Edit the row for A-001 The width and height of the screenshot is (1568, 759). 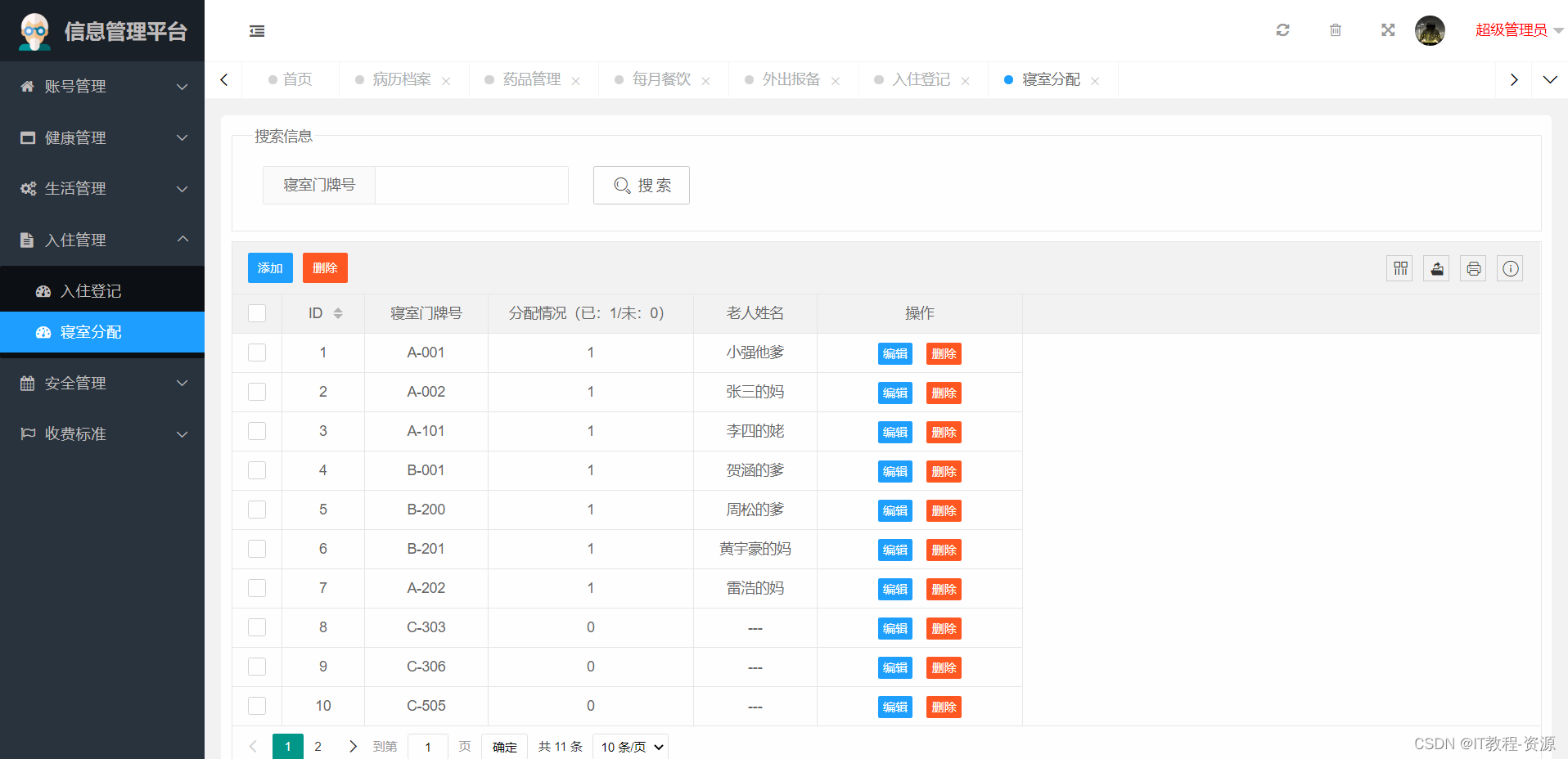895,353
